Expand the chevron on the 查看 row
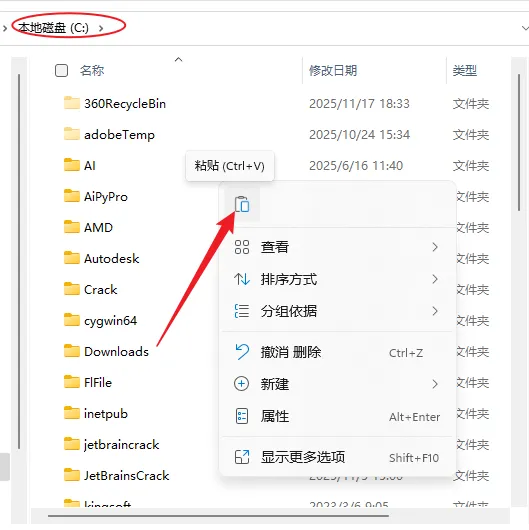The height and width of the screenshot is (530, 529). [x=435, y=247]
